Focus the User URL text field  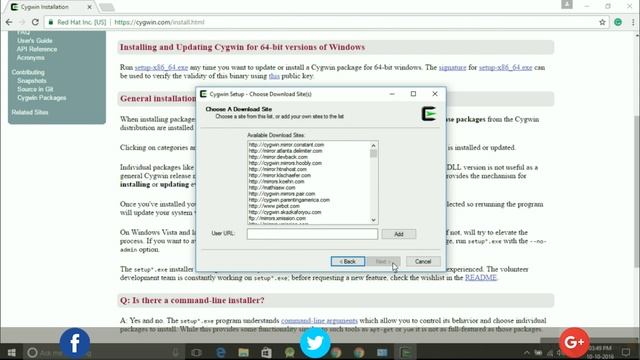(x=312, y=234)
